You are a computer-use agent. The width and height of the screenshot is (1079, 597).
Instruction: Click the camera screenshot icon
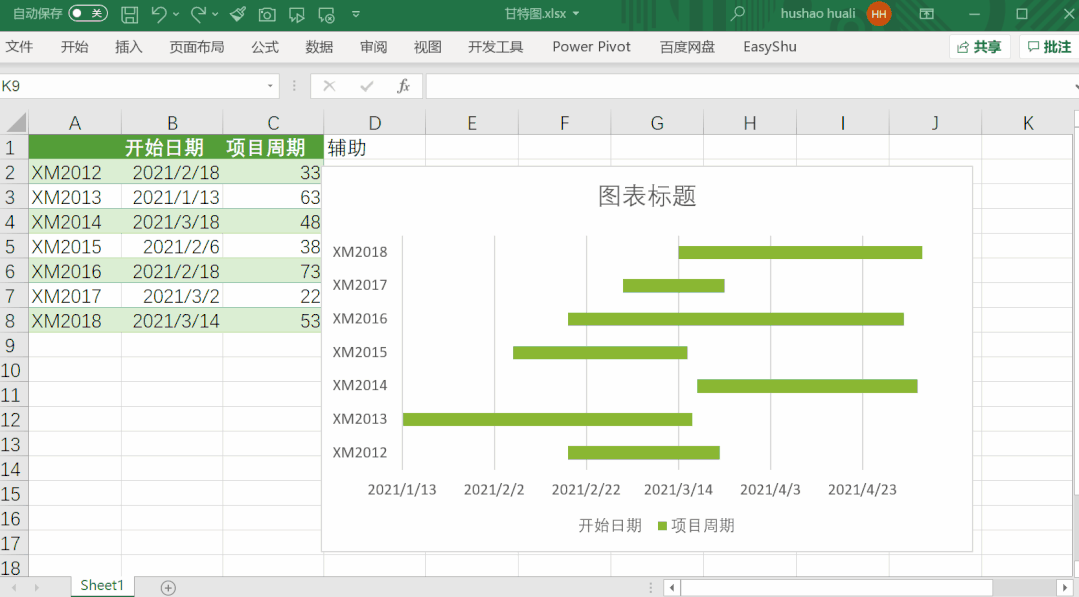(267, 14)
